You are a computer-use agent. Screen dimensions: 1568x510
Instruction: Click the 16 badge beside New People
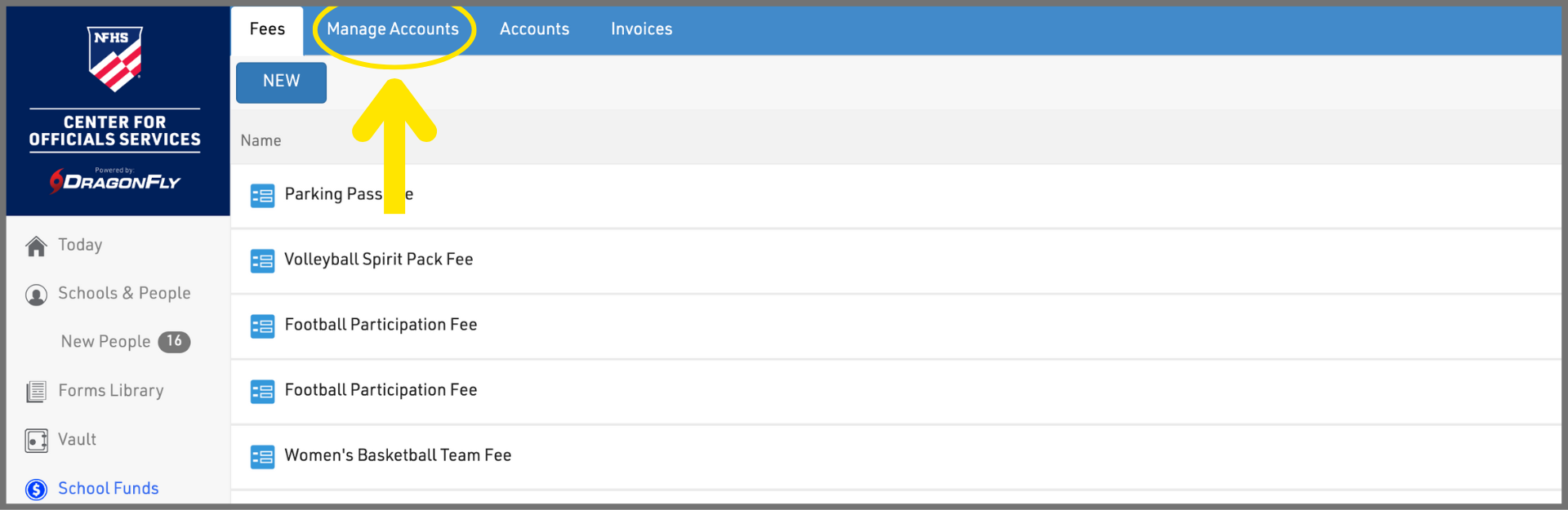coord(174,341)
